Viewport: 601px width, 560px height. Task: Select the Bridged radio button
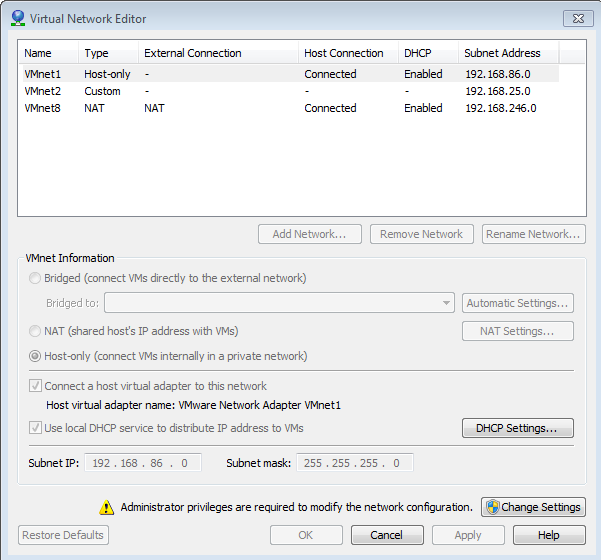click(36, 278)
